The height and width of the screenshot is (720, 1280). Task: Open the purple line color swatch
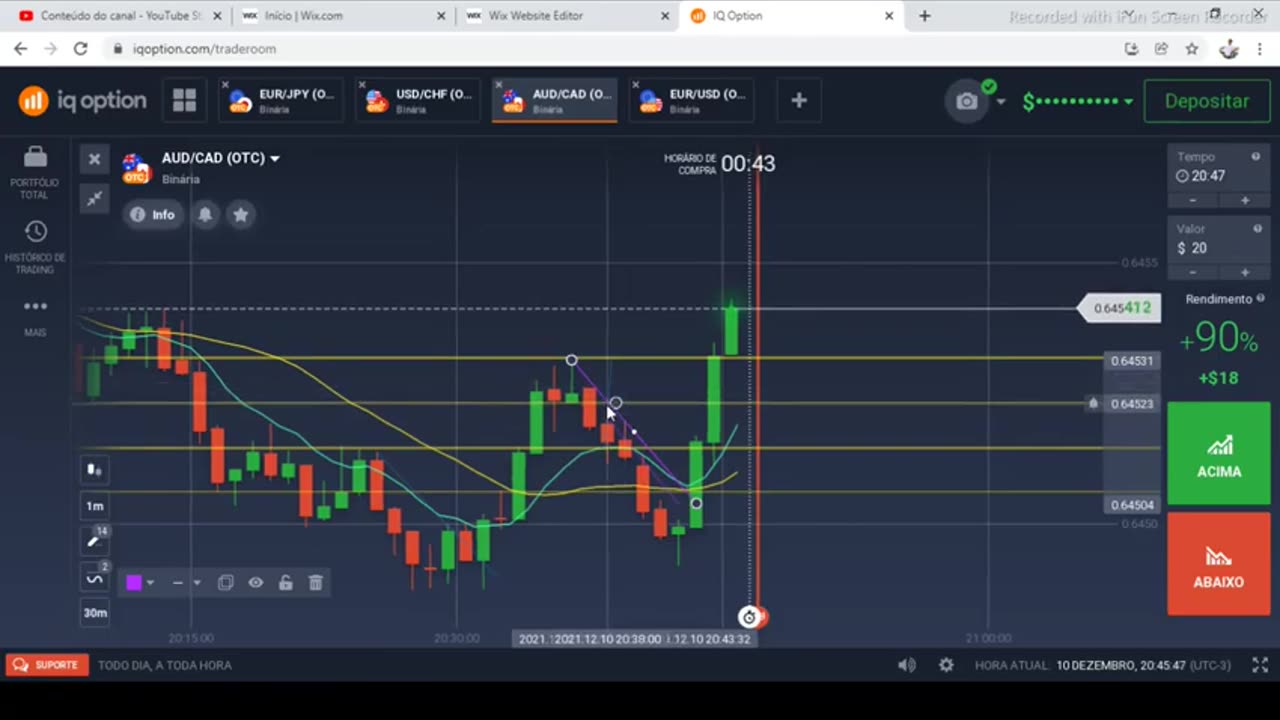point(134,583)
